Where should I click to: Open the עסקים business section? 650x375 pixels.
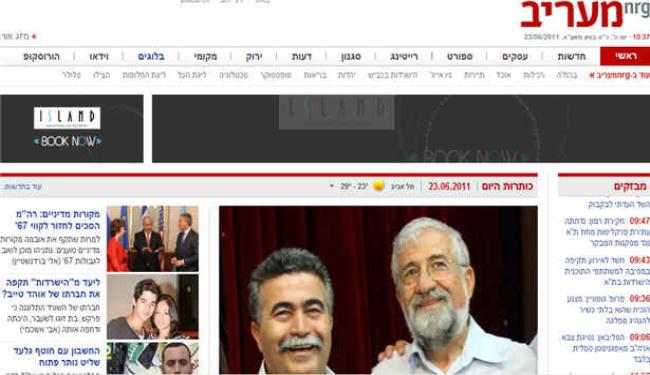click(x=515, y=56)
